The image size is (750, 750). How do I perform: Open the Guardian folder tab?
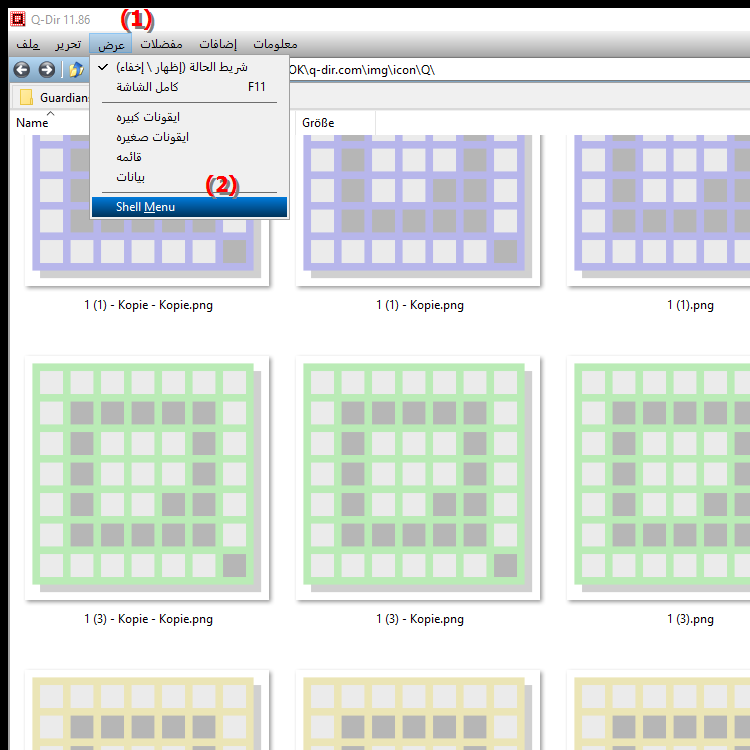pyautogui.click(x=54, y=98)
